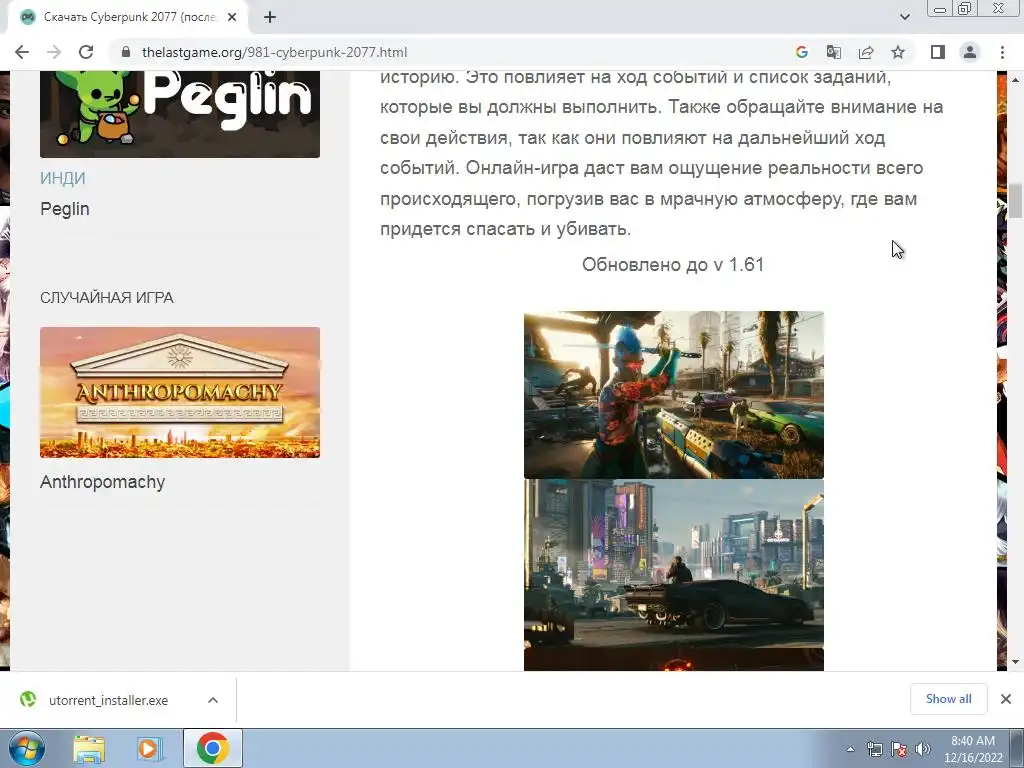Share this page icon

pyautogui.click(x=866, y=52)
